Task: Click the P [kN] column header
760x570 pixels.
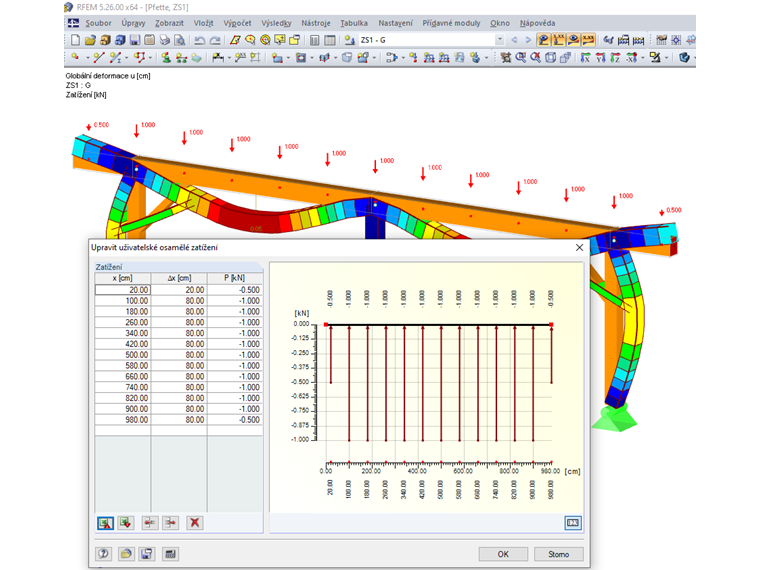Action: pyautogui.click(x=235, y=278)
